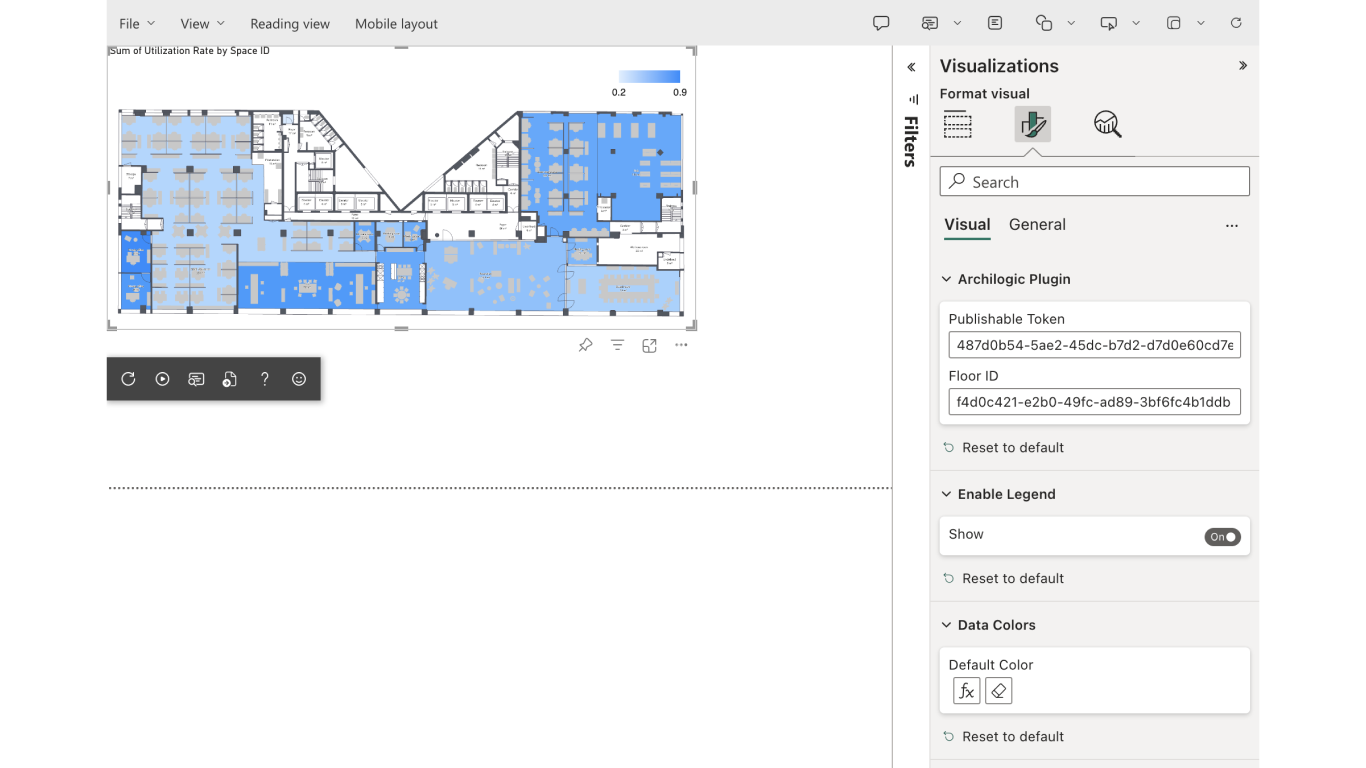The height and width of the screenshot is (768, 1366).
Task: Click the legend value 0.9
Action: [x=680, y=92]
